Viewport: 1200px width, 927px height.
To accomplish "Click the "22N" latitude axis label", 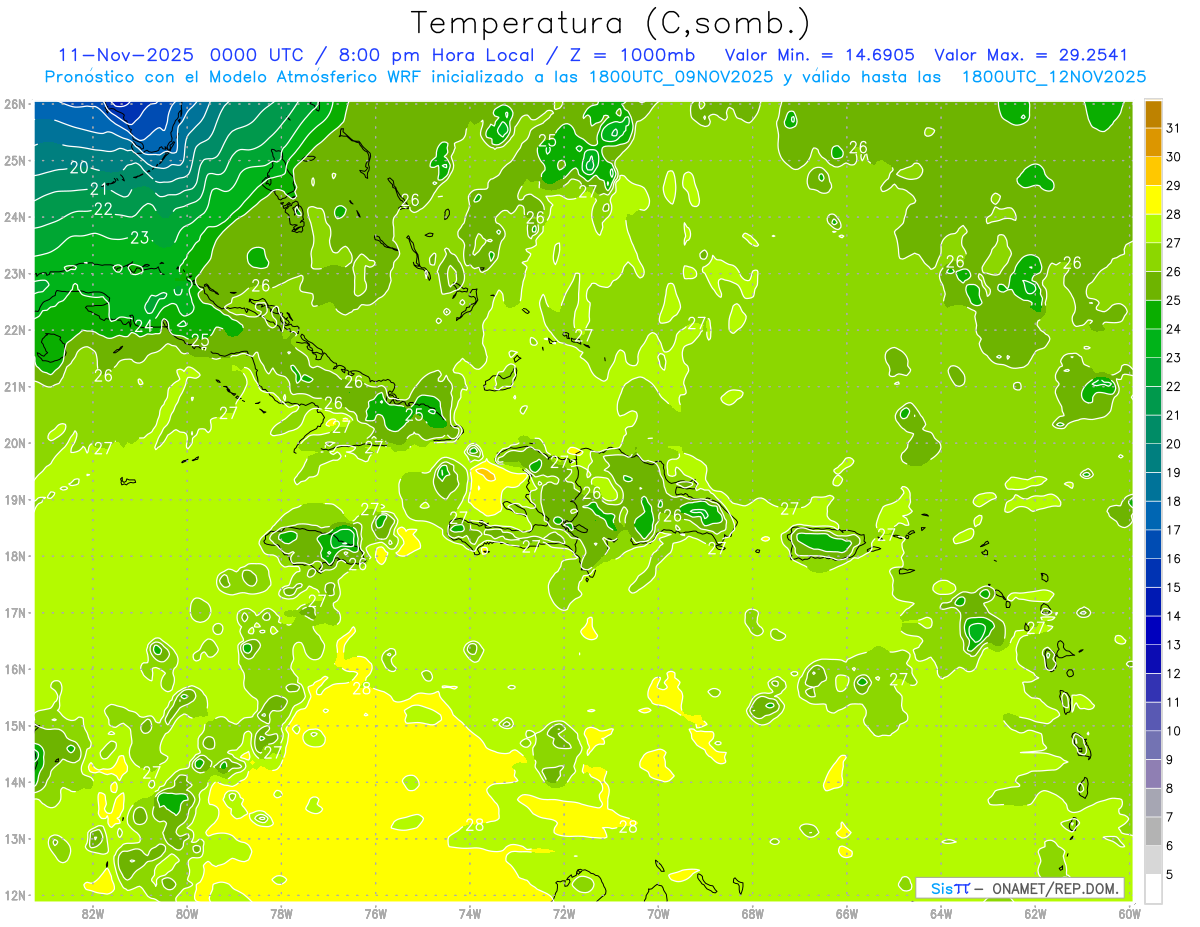I will [x=14, y=330].
